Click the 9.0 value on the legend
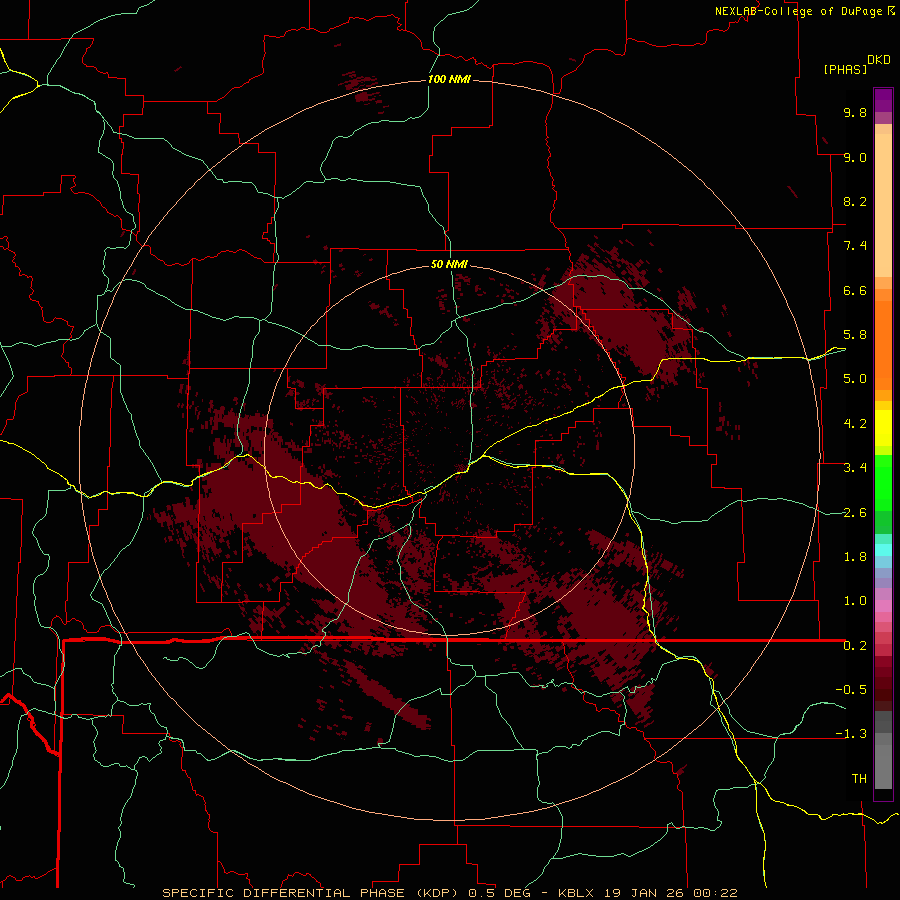Screen dimensions: 900x900 [855, 157]
